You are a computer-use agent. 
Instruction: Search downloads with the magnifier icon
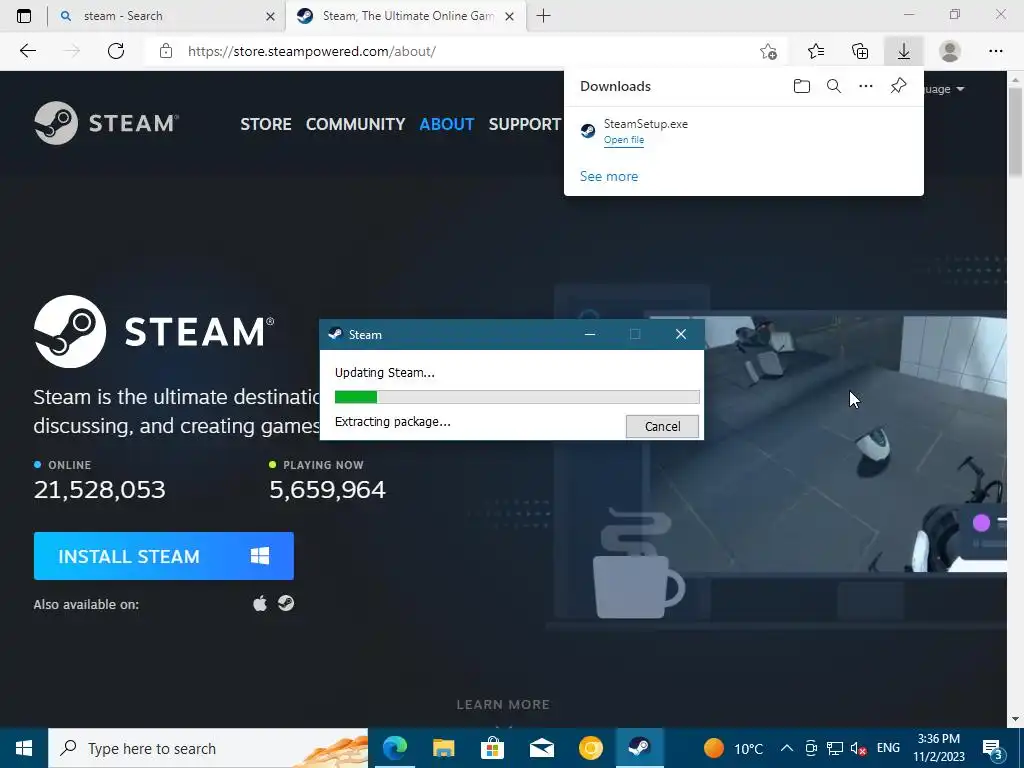(x=834, y=86)
